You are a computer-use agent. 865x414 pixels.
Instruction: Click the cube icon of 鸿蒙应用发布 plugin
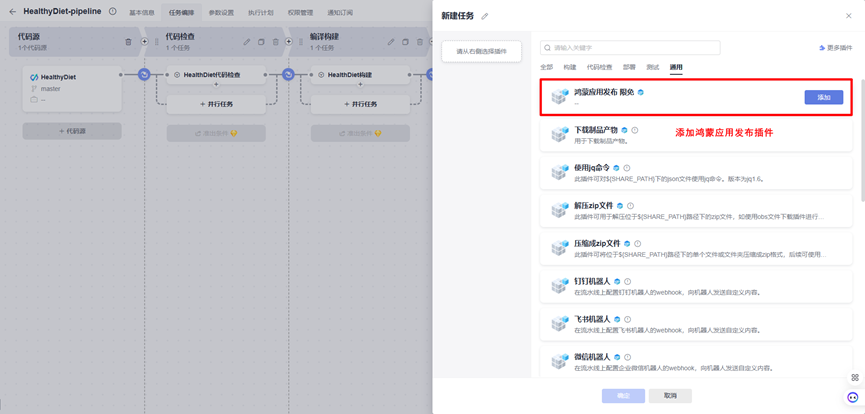pos(560,97)
